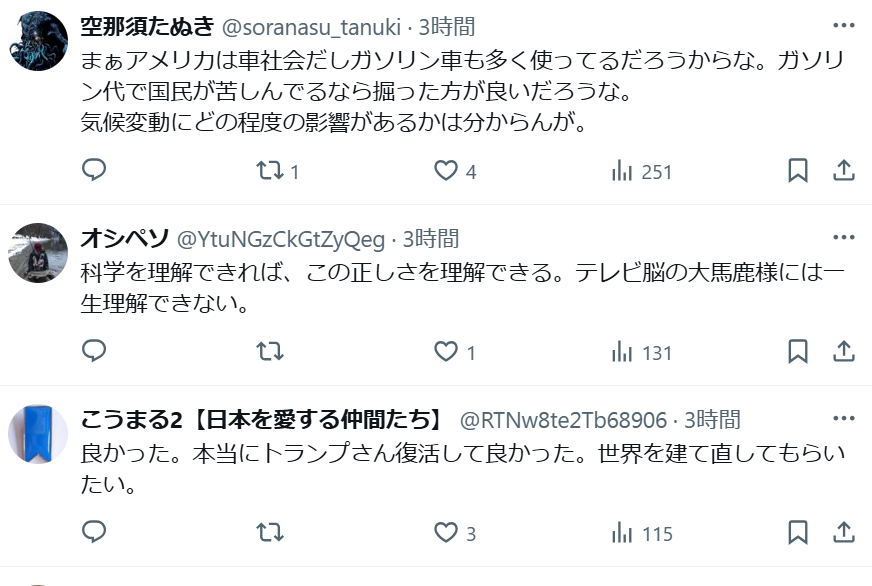Viewport: 872px width, 586px height.
Task: View analytics showing 251 views
Action: pos(641,171)
